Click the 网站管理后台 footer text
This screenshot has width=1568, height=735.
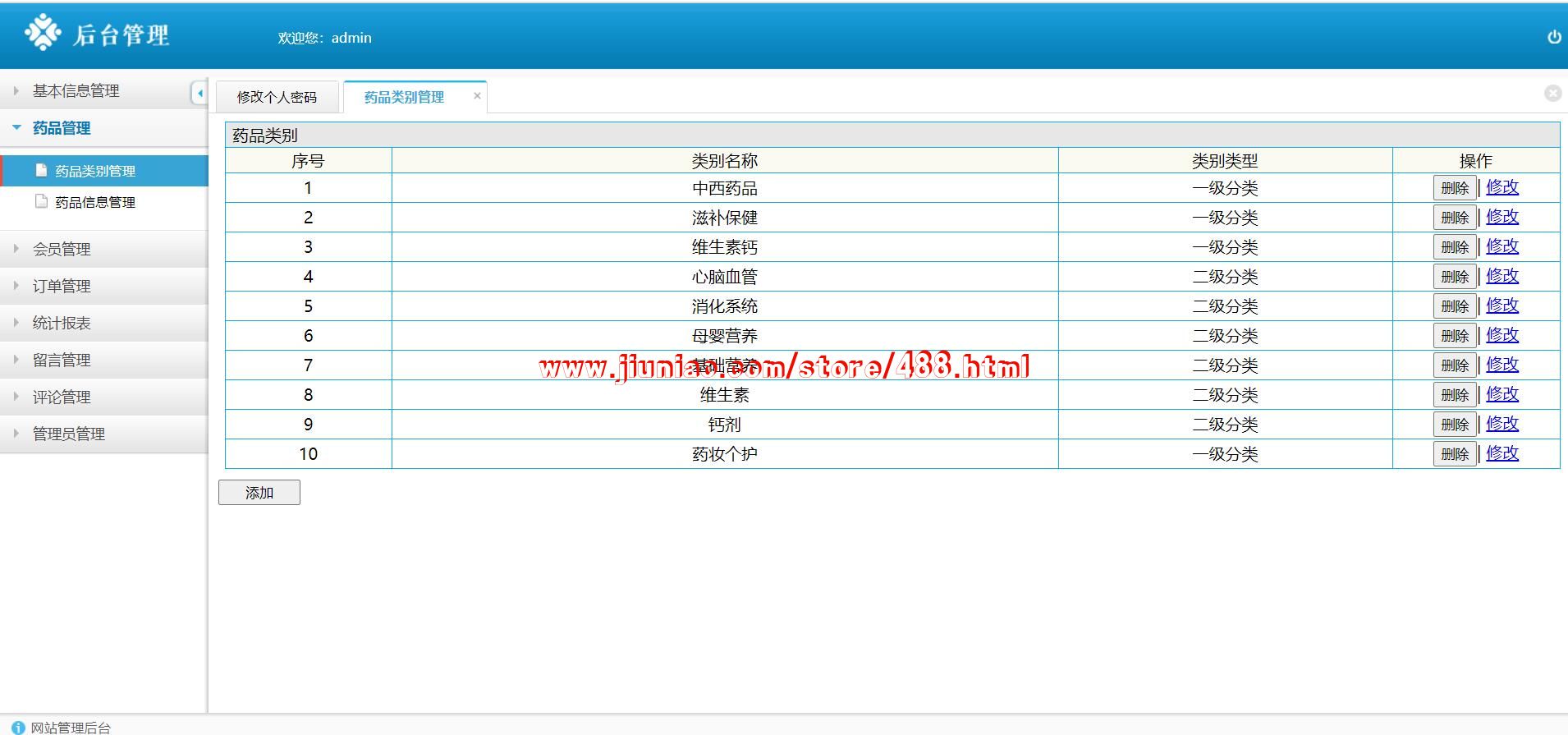(x=71, y=728)
